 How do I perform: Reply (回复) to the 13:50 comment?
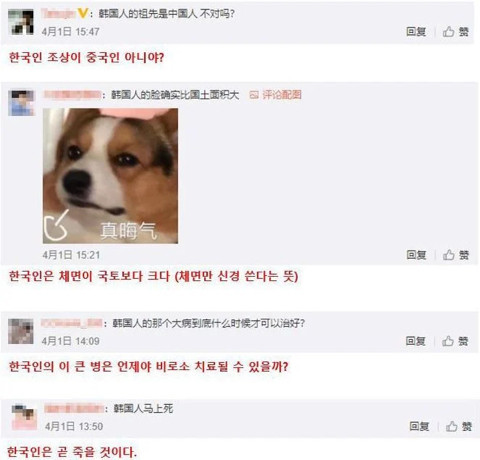point(419,426)
